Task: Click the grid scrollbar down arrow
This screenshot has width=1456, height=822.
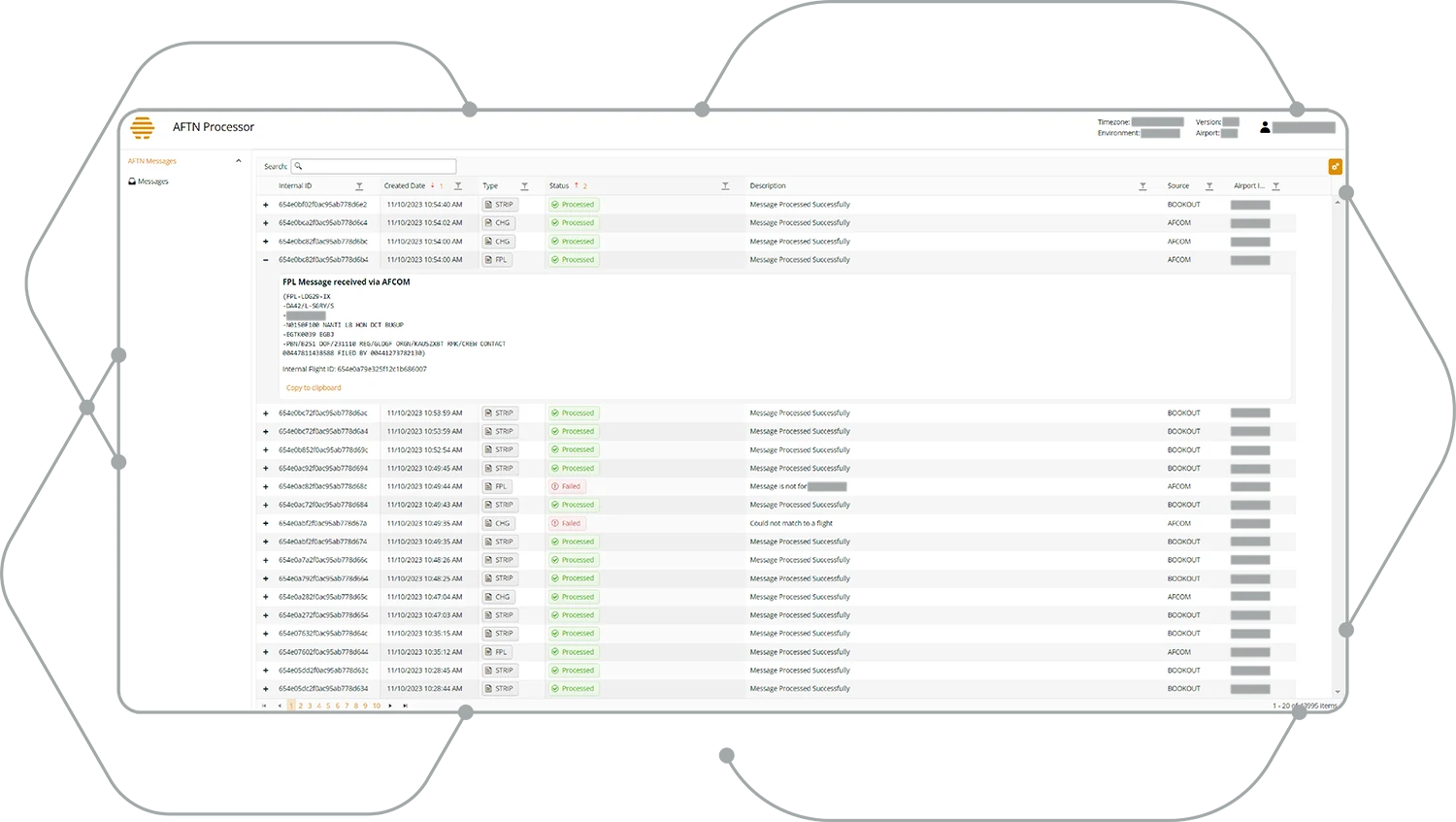Action: click(x=1338, y=692)
